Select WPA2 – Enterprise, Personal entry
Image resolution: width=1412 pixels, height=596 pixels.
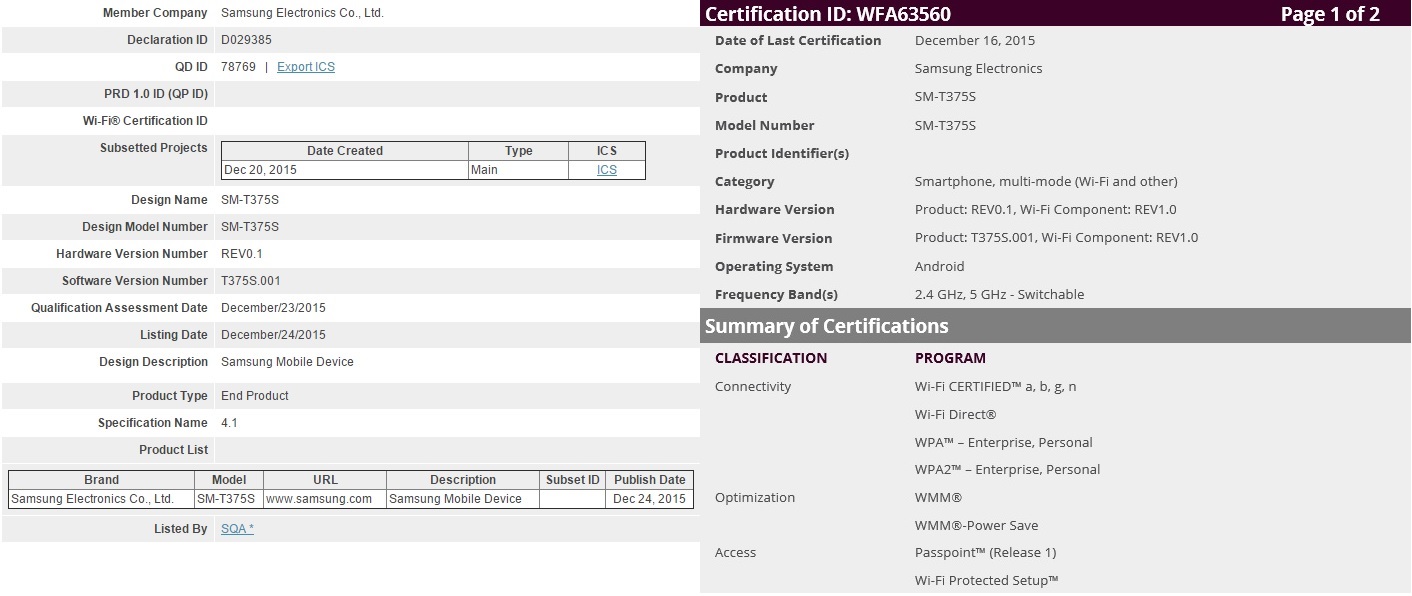[x=1007, y=470]
